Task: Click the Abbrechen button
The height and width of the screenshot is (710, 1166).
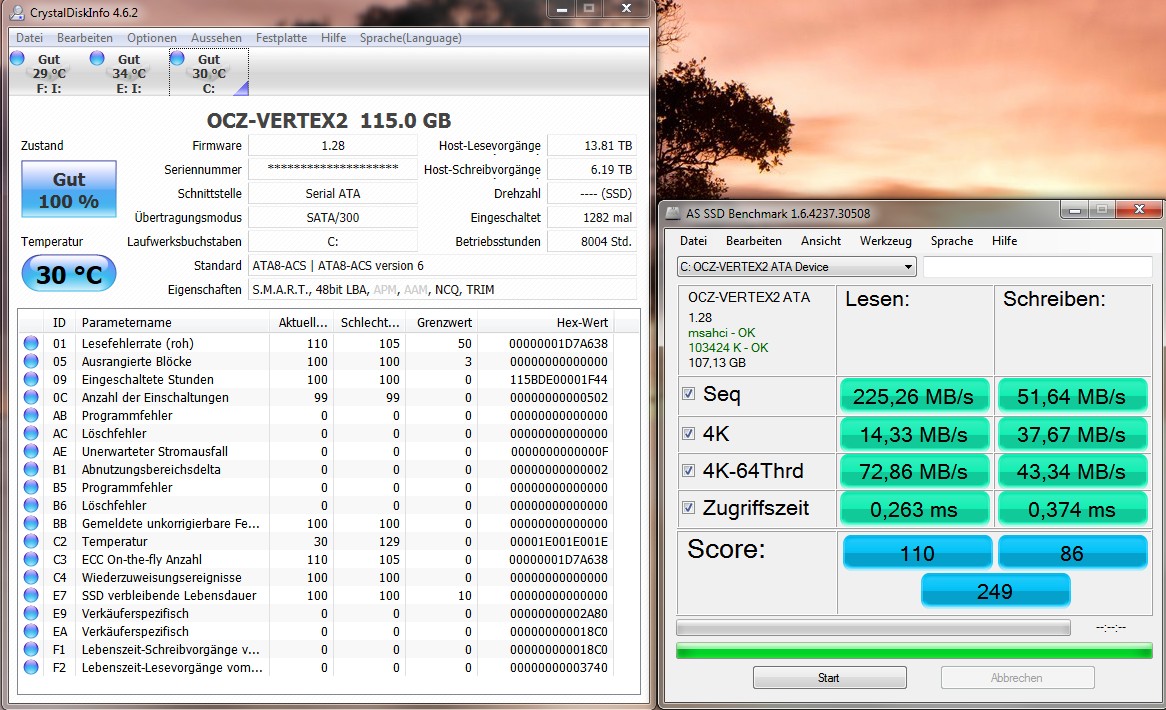Action: coord(1017,678)
